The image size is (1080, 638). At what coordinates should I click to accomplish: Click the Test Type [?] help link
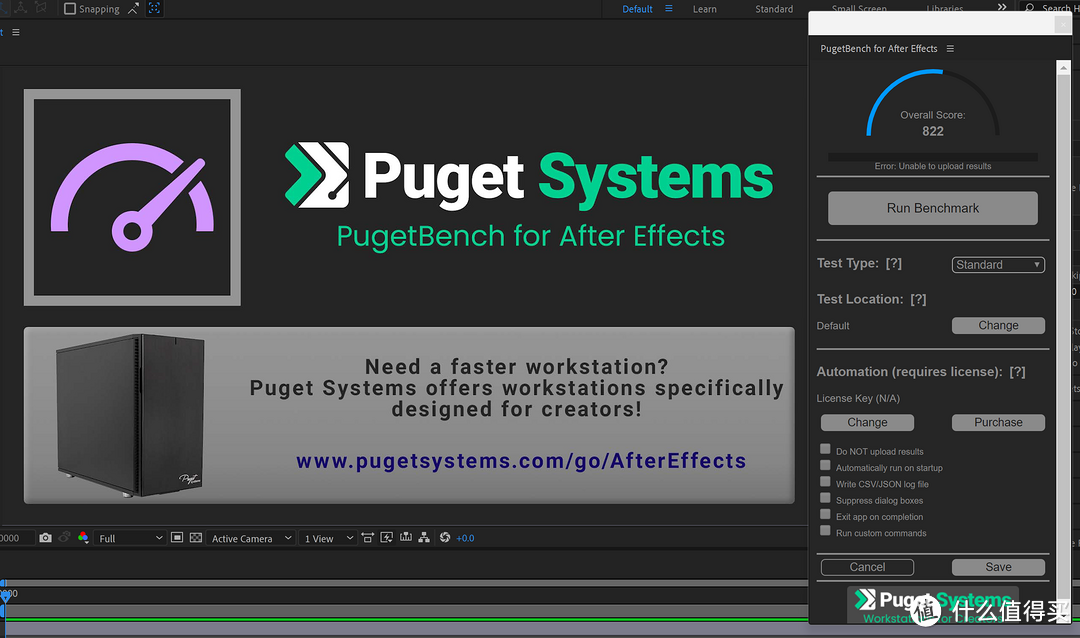pos(894,263)
